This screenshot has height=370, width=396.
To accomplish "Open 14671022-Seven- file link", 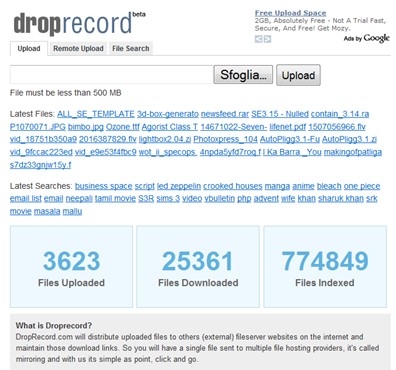I will coord(234,127).
